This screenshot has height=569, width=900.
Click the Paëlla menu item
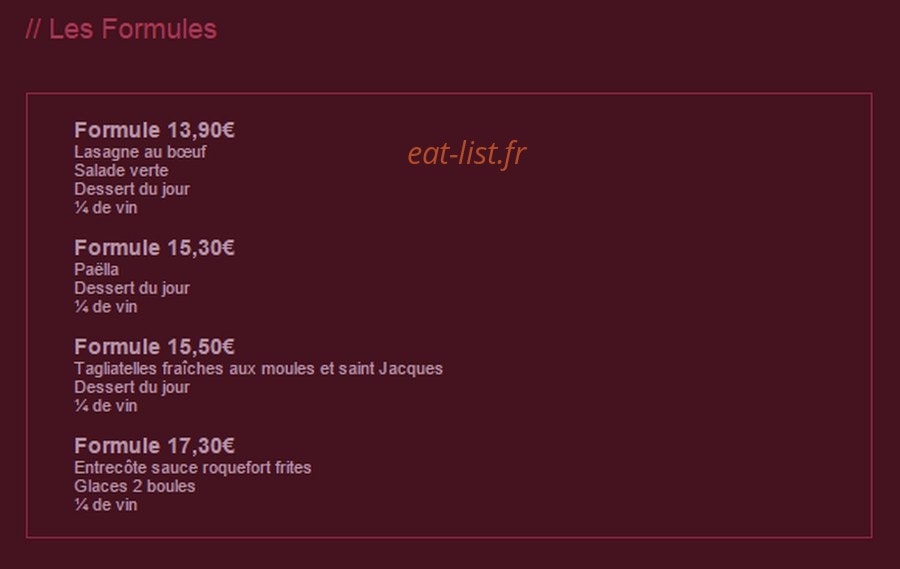pos(96,269)
